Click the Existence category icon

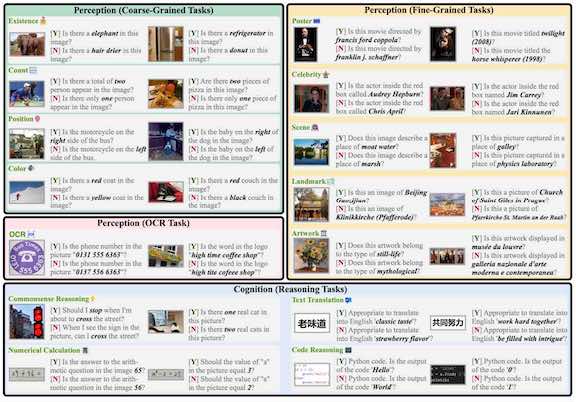43,21
